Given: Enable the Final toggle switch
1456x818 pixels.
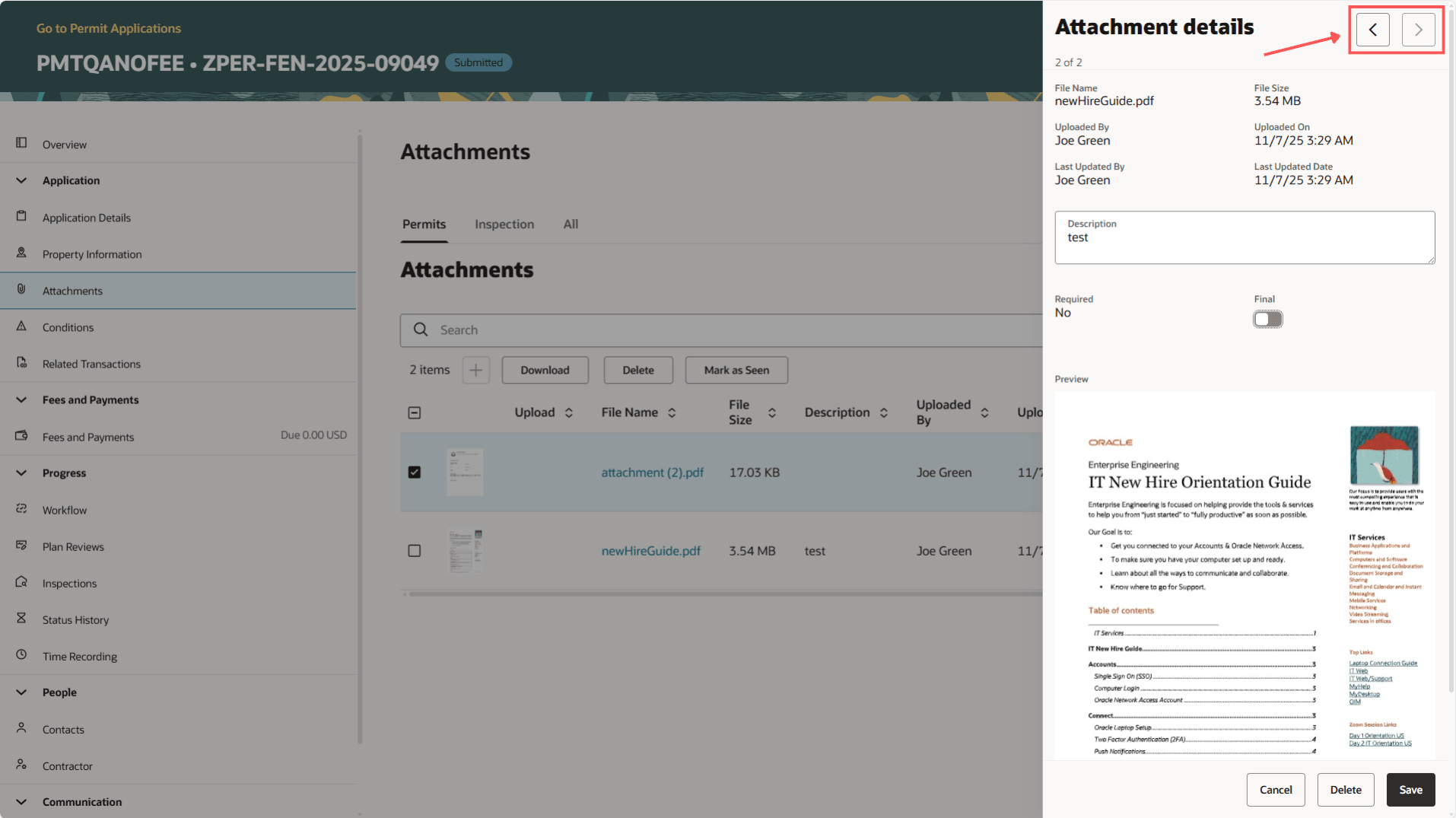Looking at the screenshot, I should tap(1267, 319).
